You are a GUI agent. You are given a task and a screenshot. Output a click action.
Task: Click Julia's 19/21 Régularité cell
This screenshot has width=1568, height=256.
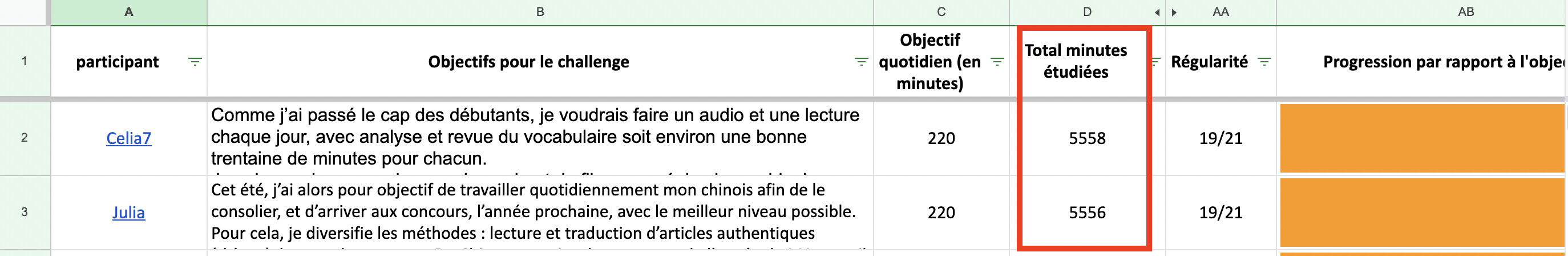1221,213
